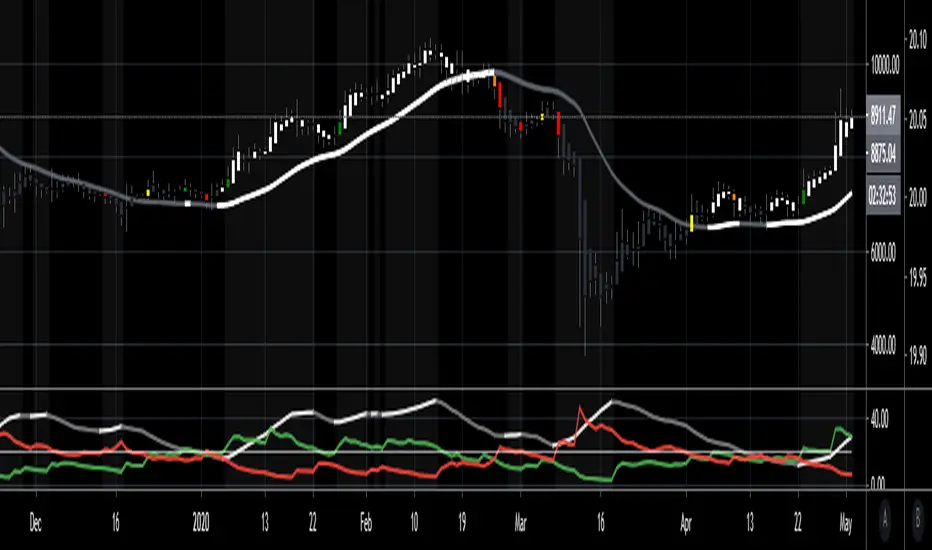The image size is (932, 550).
Task: Click the 20.10 secondary scale label
Action: (917, 40)
